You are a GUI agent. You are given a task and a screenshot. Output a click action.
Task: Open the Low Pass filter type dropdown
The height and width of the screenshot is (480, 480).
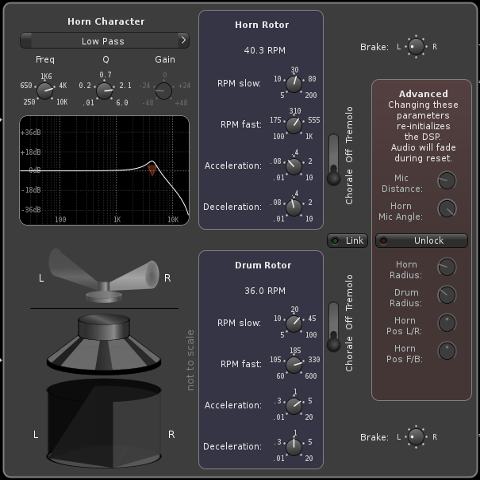pyautogui.click(x=105, y=41)
